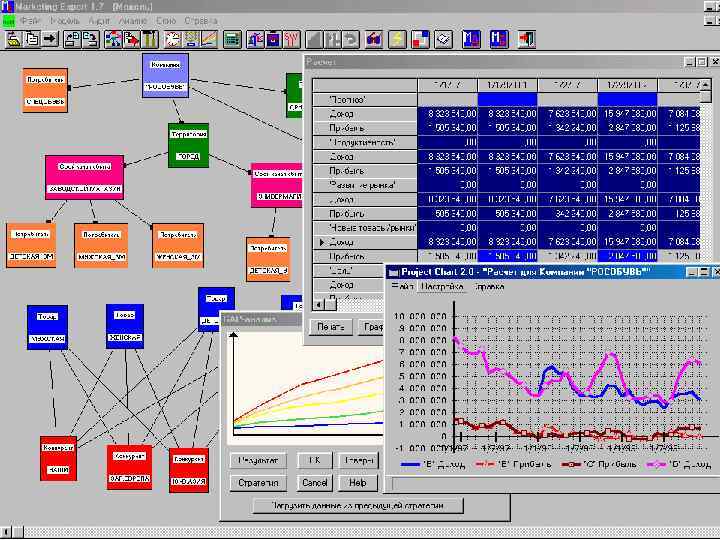Click Загрузить данные из предыдущей стратегии button

358,506
